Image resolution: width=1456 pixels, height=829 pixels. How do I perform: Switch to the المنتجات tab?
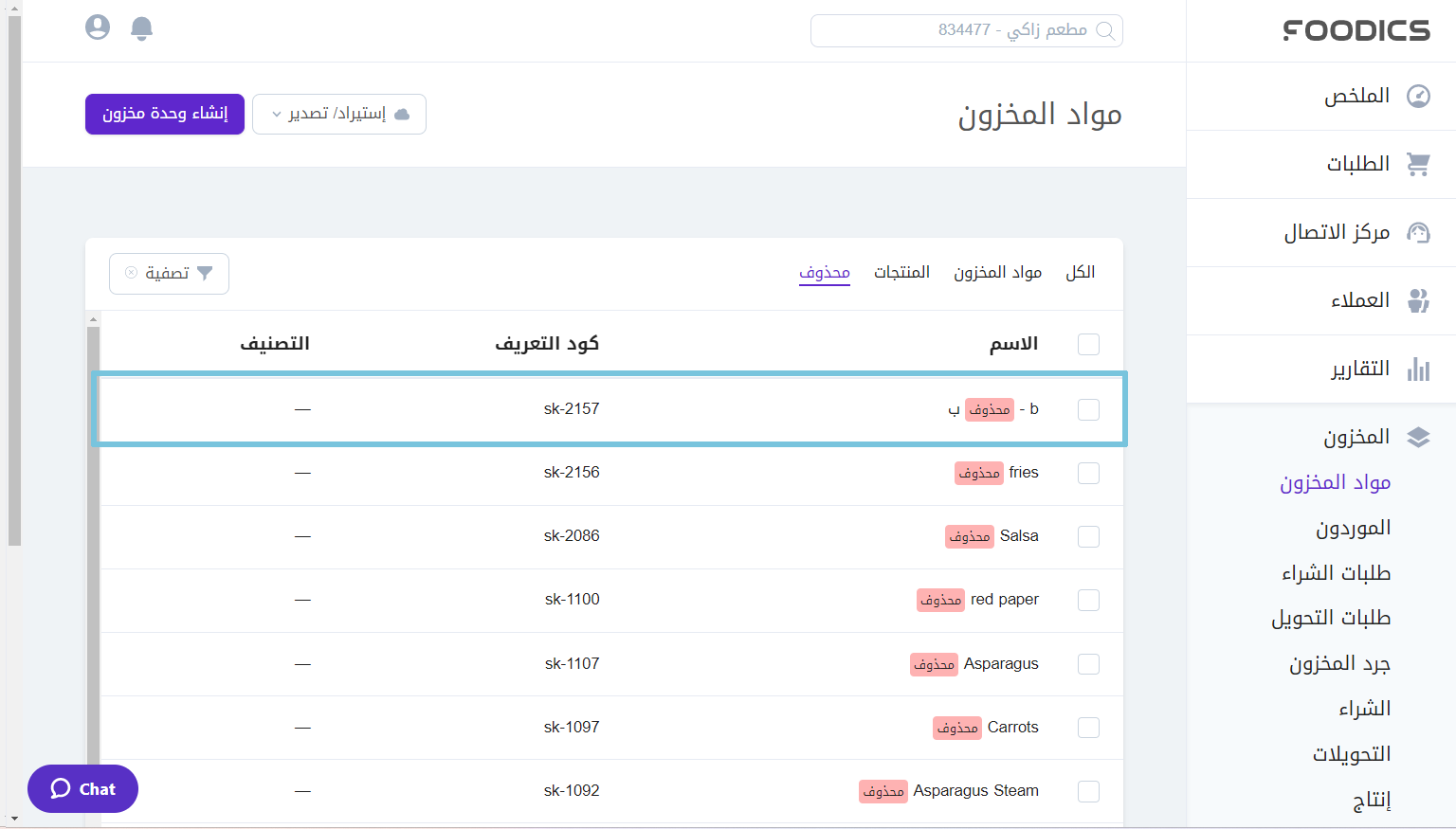901,273
